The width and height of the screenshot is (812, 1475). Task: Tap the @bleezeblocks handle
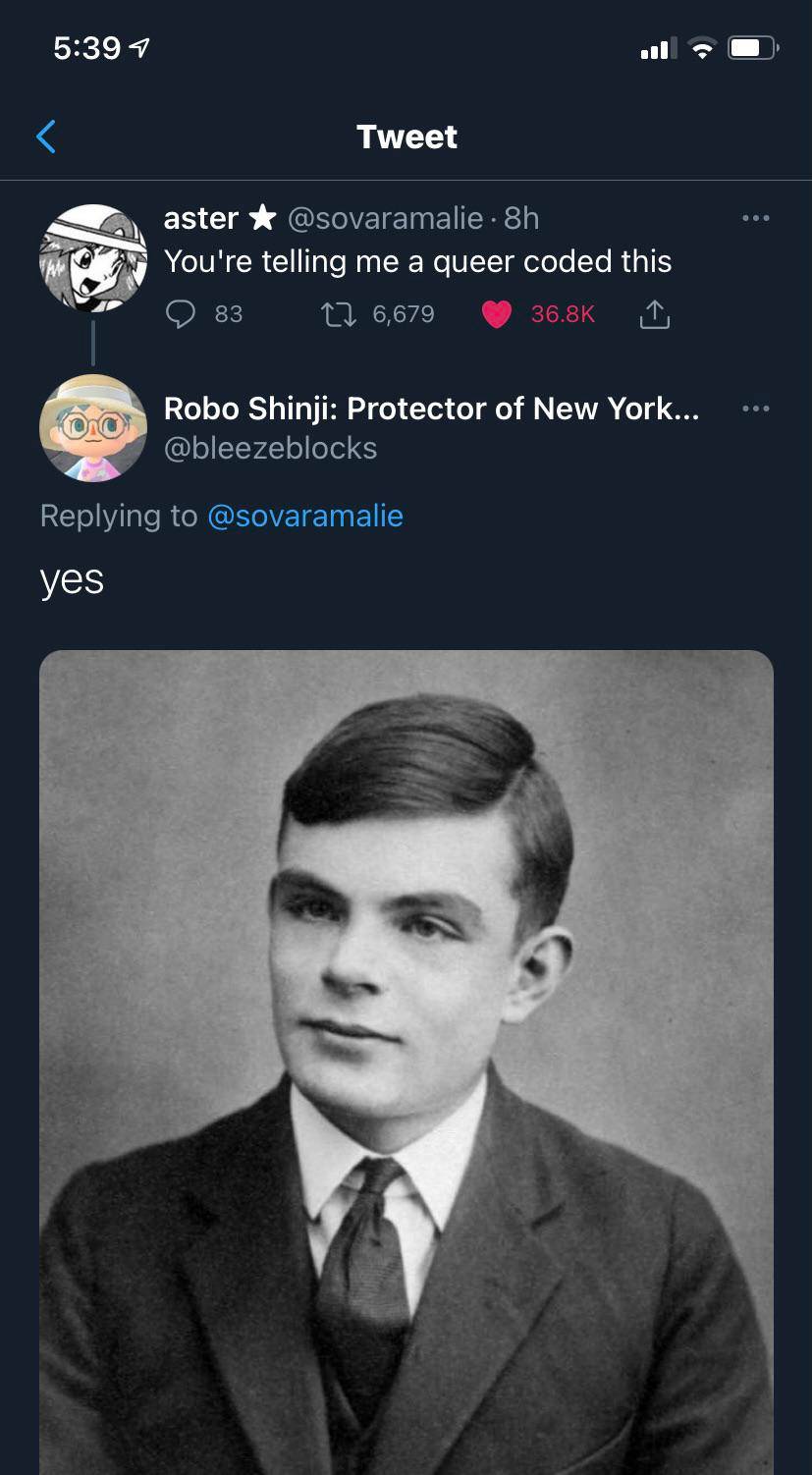point(270,448)
